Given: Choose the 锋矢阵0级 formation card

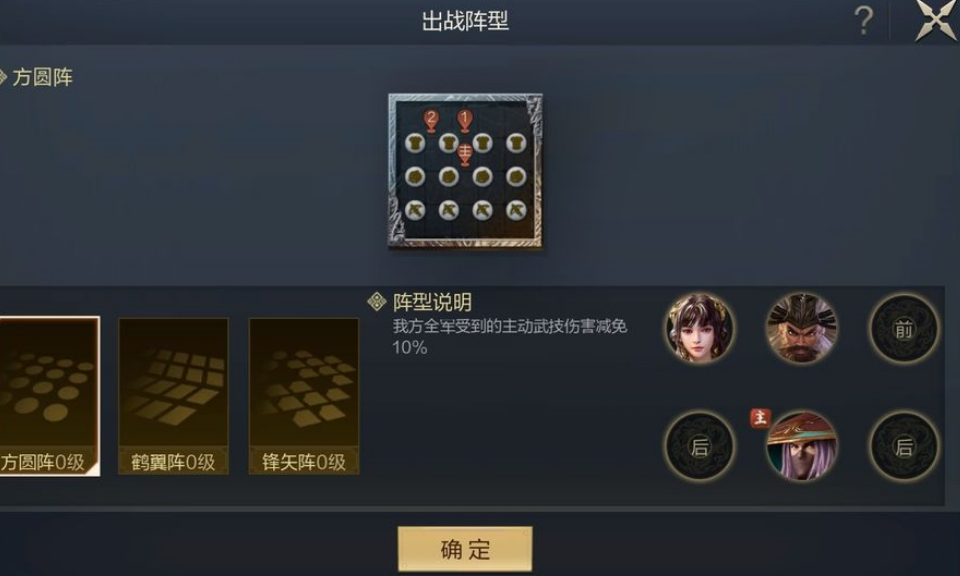Looking at the screenshot, I should point(304,395).
